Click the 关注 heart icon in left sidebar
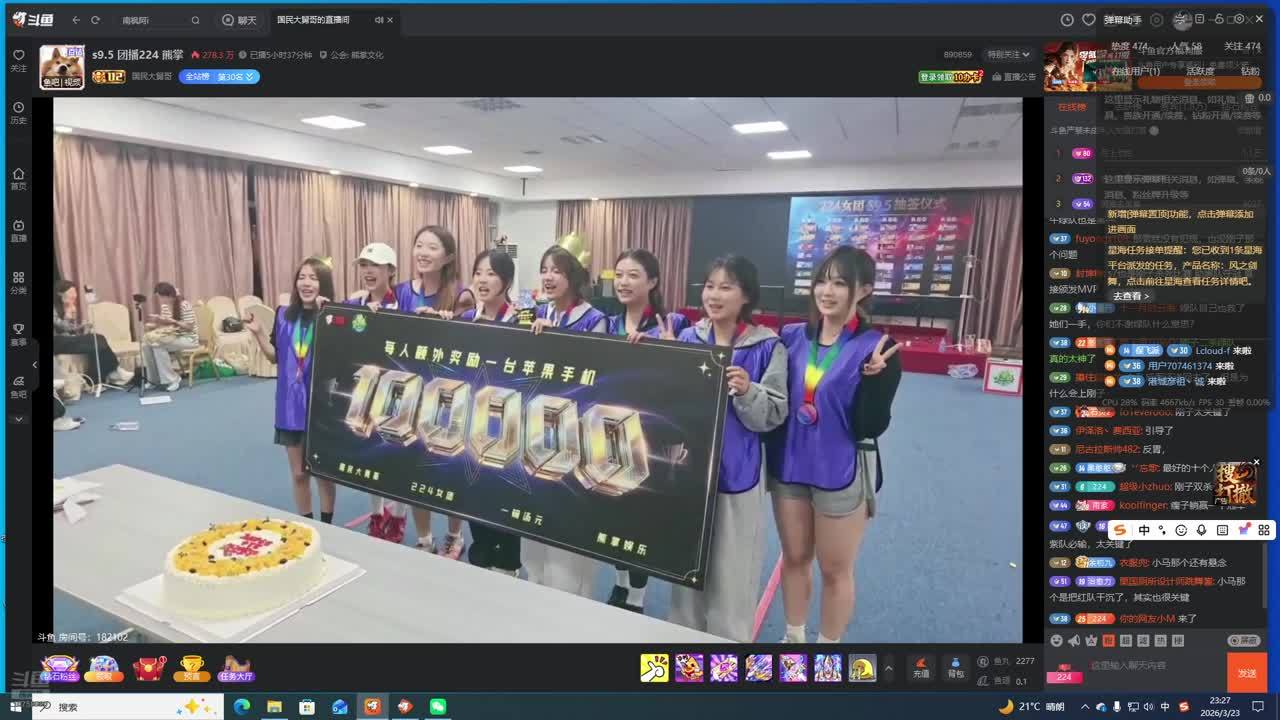The width and height of the screenshot is (1280, 720). pos(18,58)
